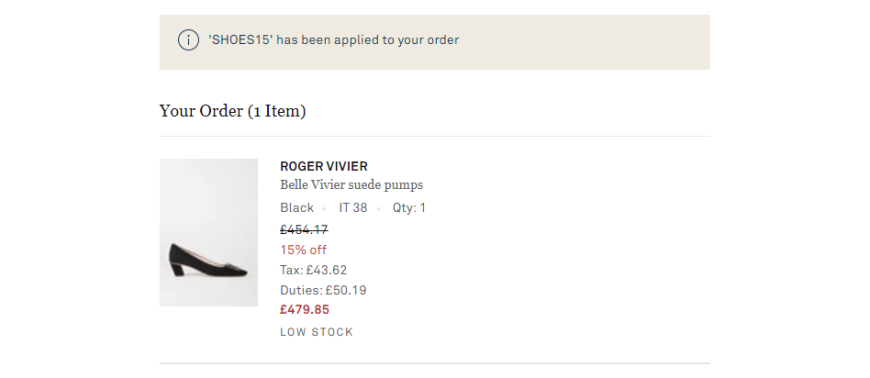Click the info icon in the promo banner
Image resolution: width=870 pixels, height=378 pixels.
(x=188, y=40)
